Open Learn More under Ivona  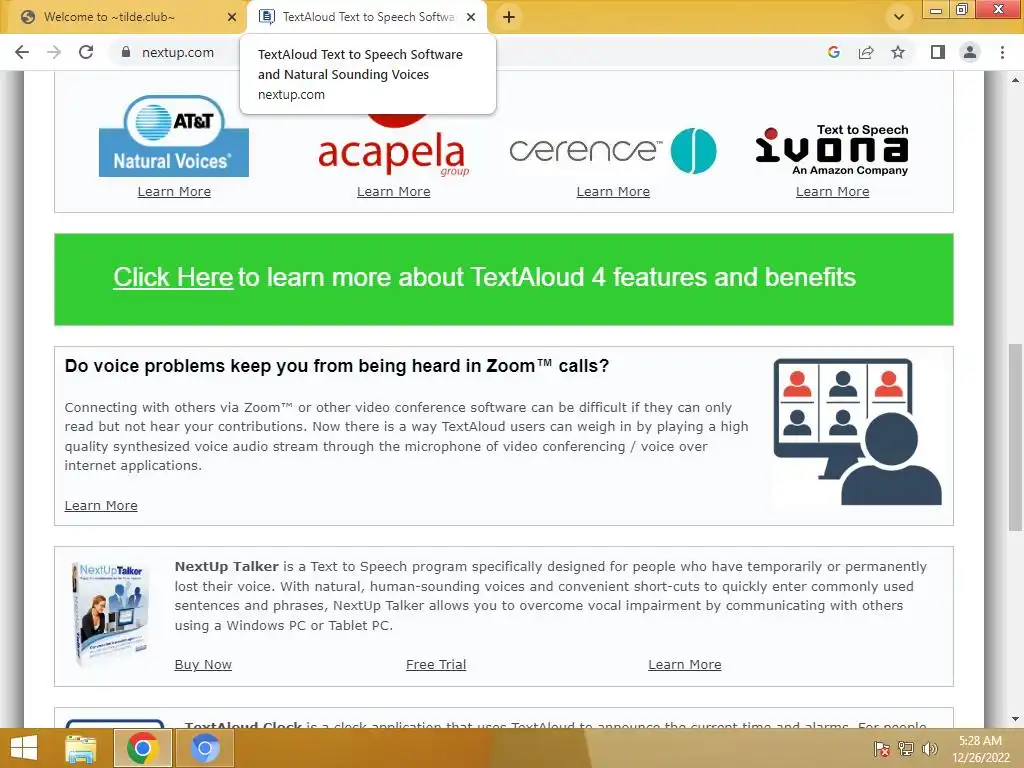[833, 191]
